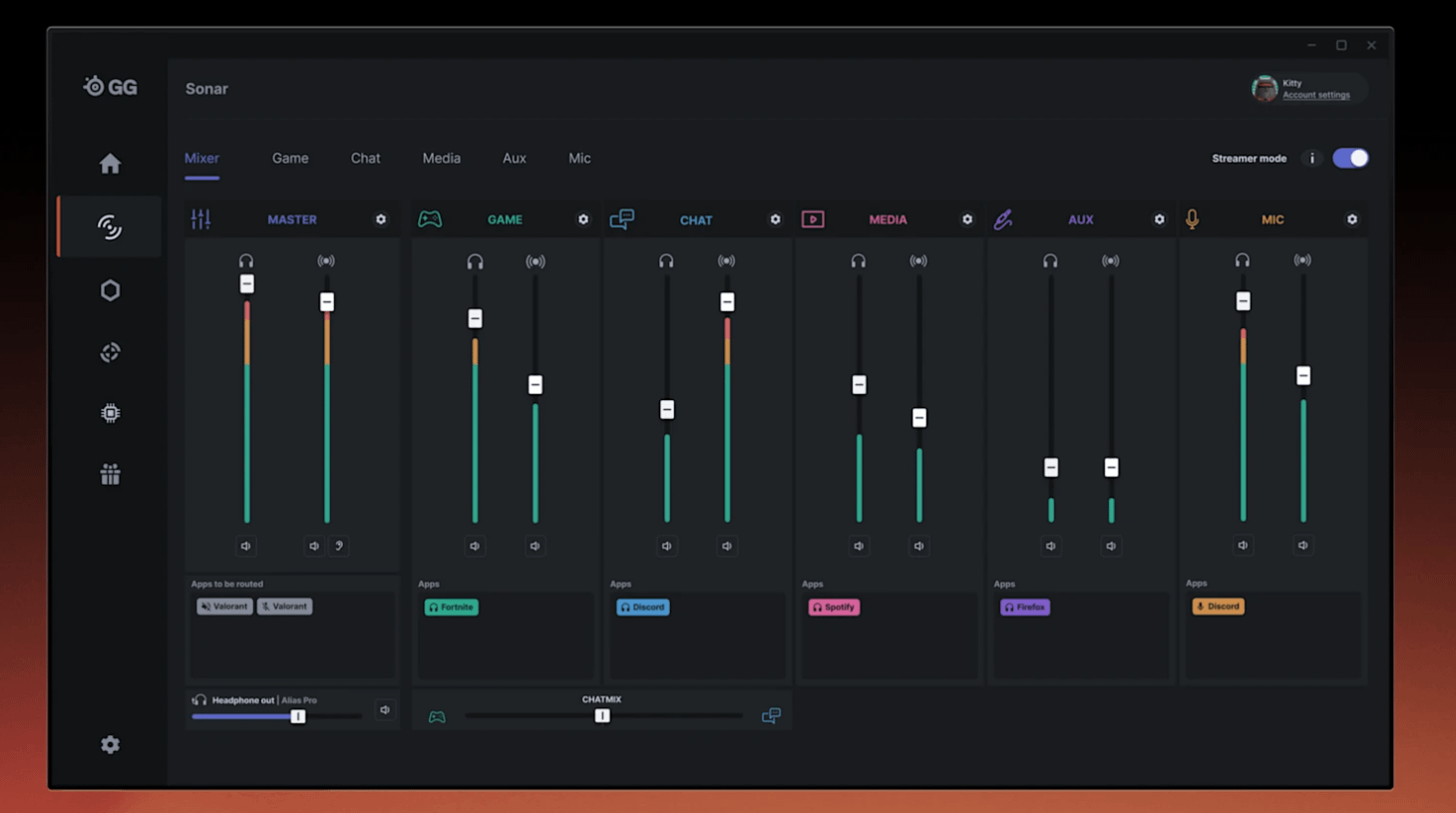
Task: Open Account settings link
Action: click(1315, 96)
